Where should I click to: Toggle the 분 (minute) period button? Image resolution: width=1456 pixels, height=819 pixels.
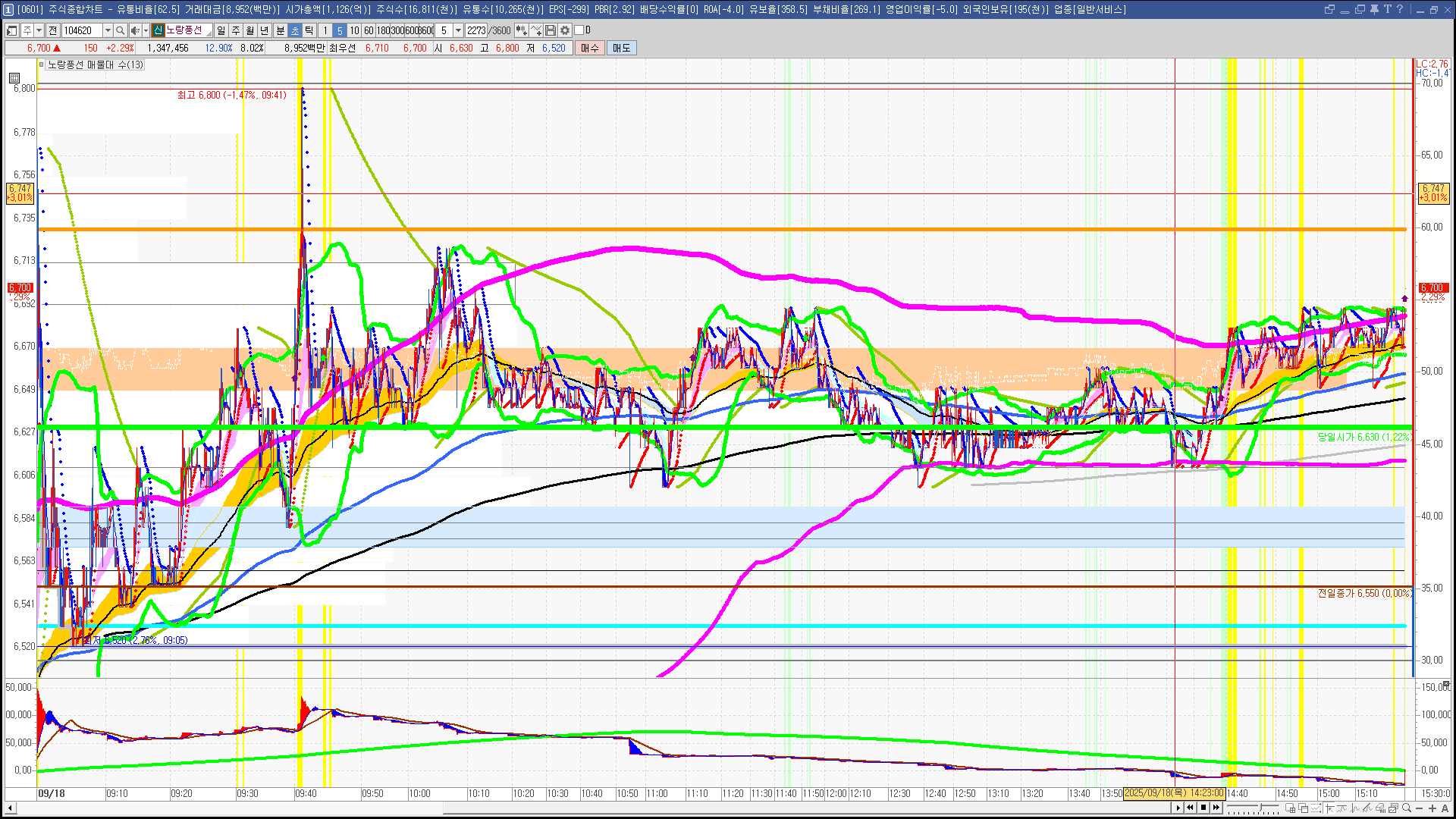coord(280,30)
